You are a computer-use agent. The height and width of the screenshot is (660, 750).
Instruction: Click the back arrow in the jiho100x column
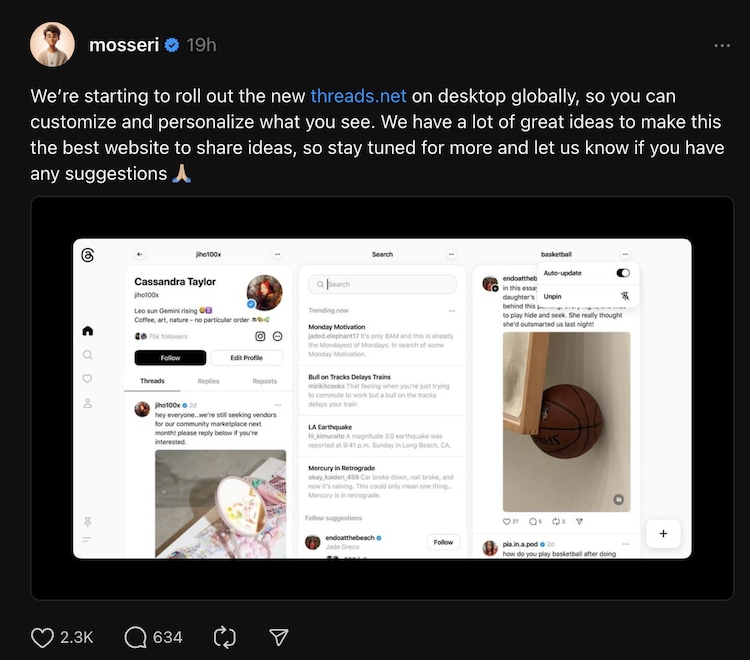pyautogui.click(x=140, y=255)
